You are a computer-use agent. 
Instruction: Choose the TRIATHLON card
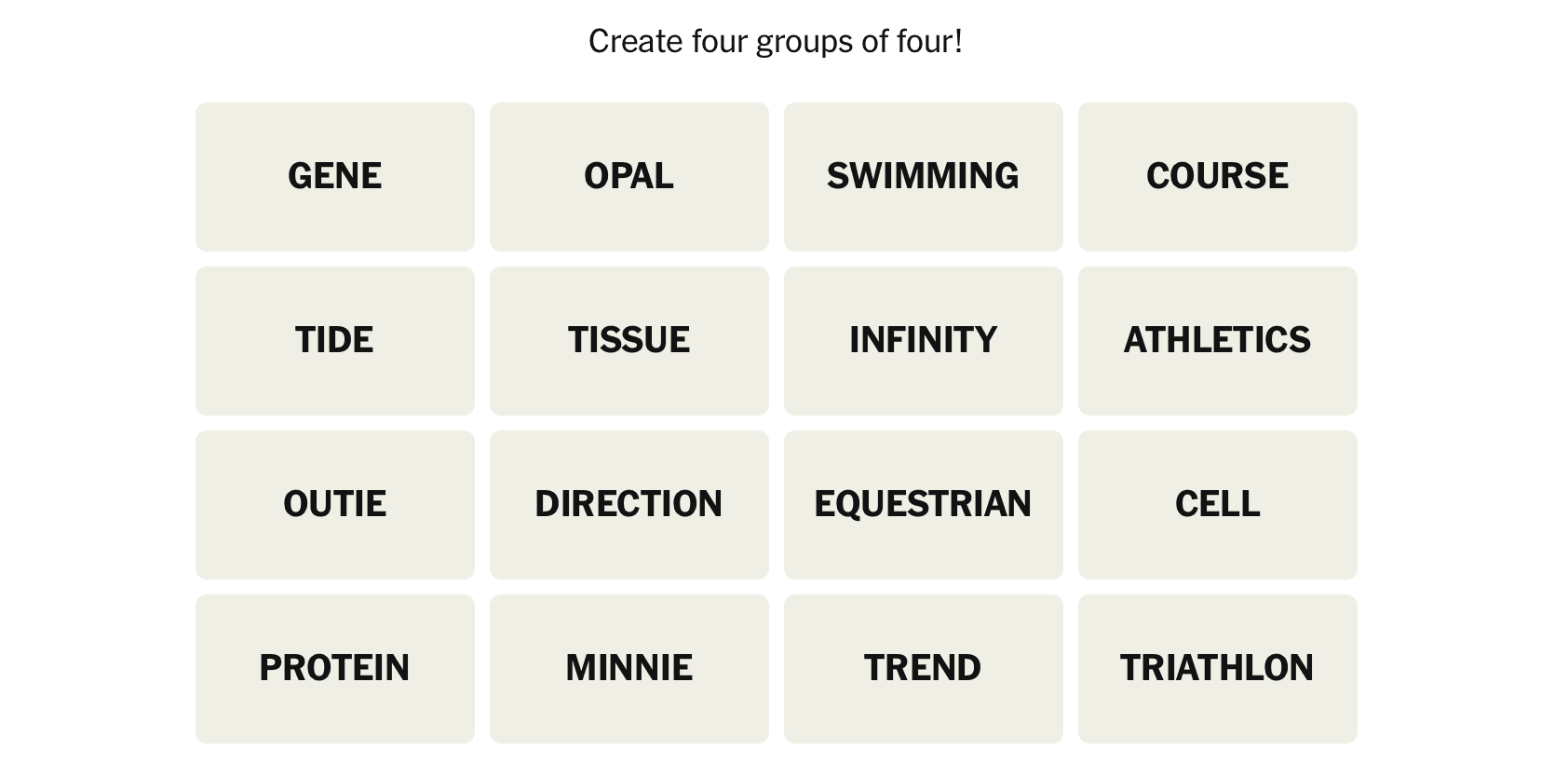(x=1217, y=668)
